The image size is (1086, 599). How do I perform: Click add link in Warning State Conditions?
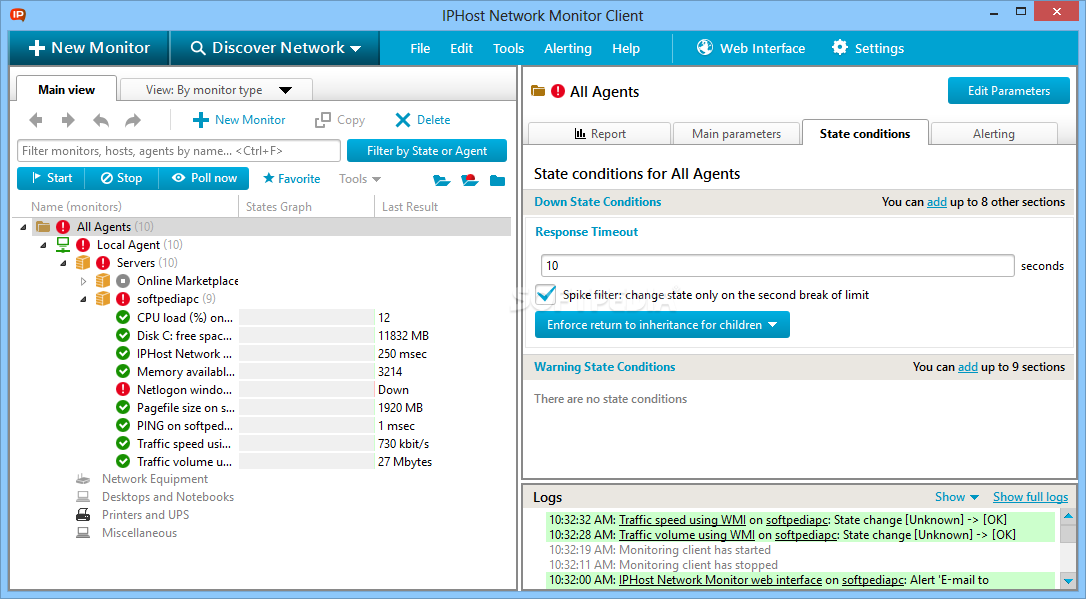pyautogui.click(x=968, y=366)
